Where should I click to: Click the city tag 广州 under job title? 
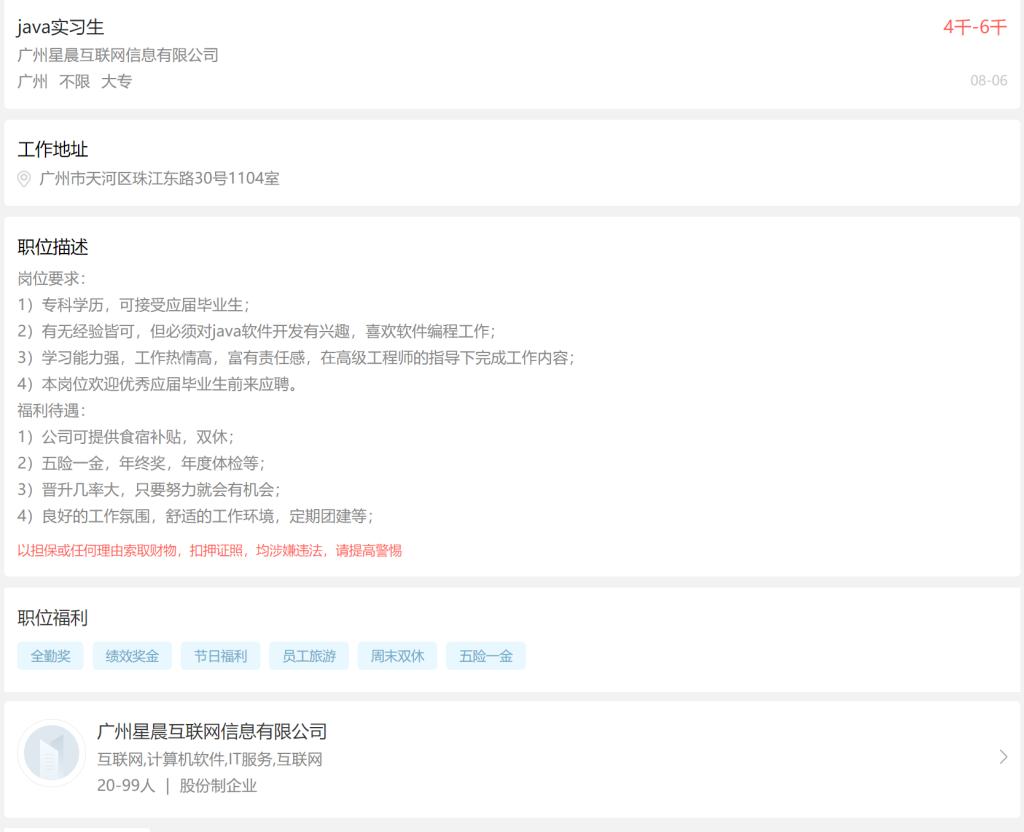[x=33, y=82]
